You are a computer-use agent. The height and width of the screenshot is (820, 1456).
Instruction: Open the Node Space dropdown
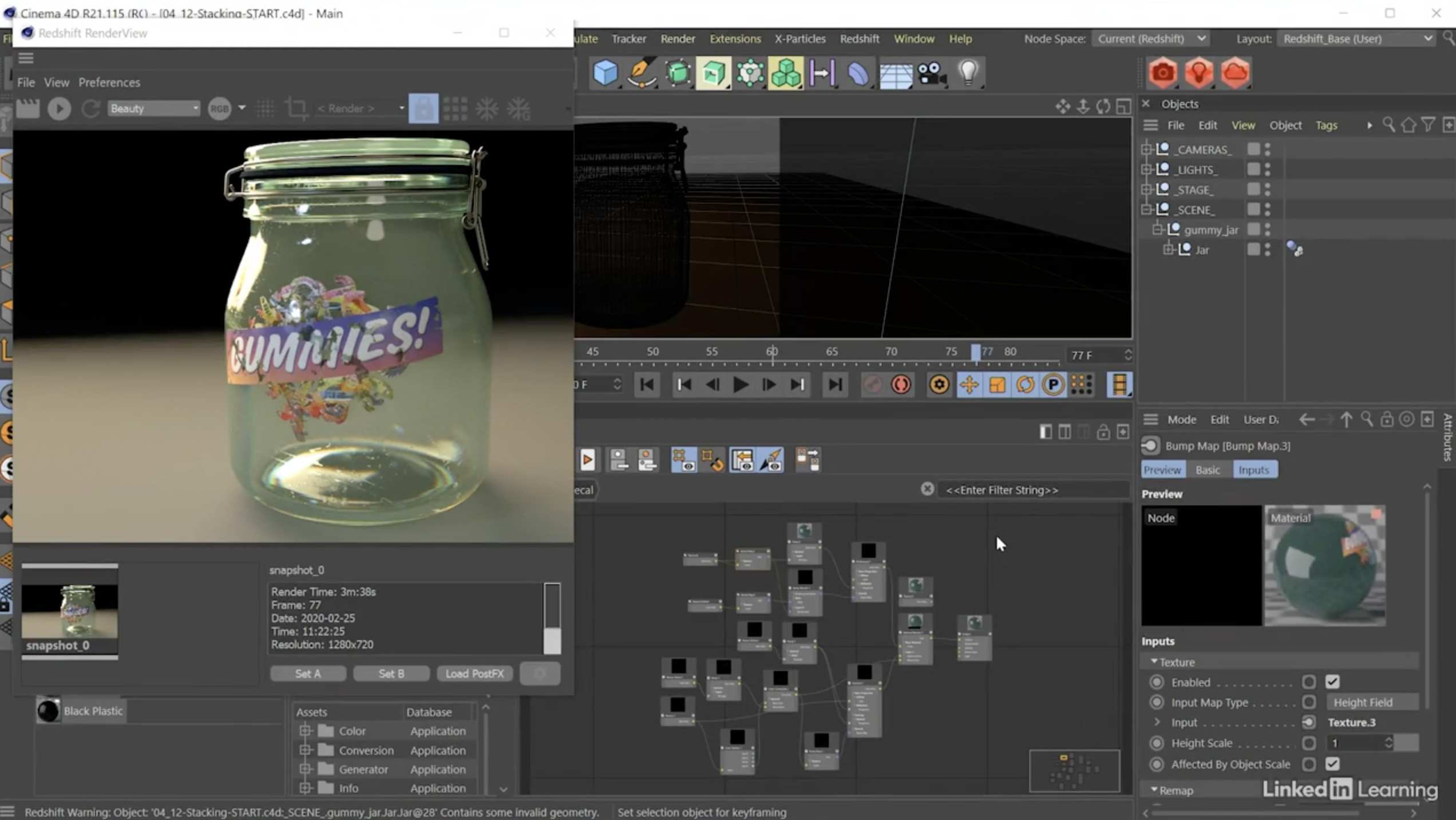click(x=1150, y=38)
